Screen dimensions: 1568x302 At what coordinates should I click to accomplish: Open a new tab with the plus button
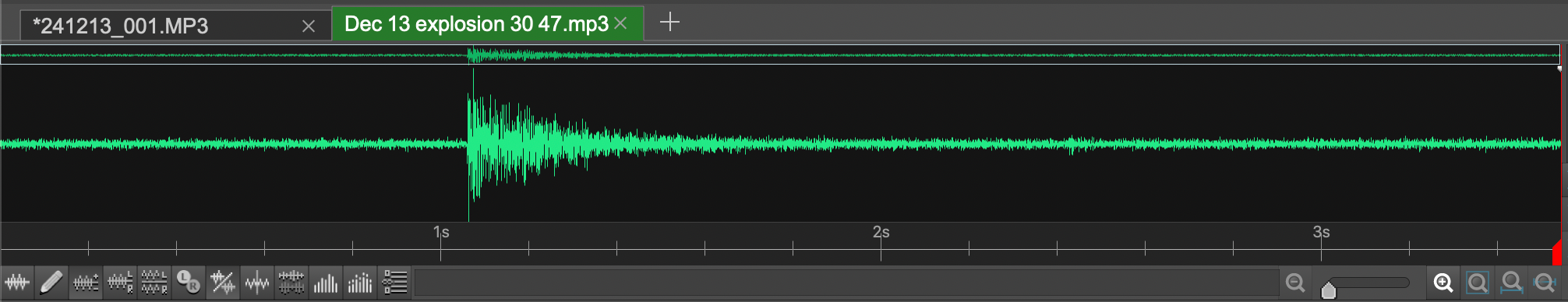tap(669, 22)
